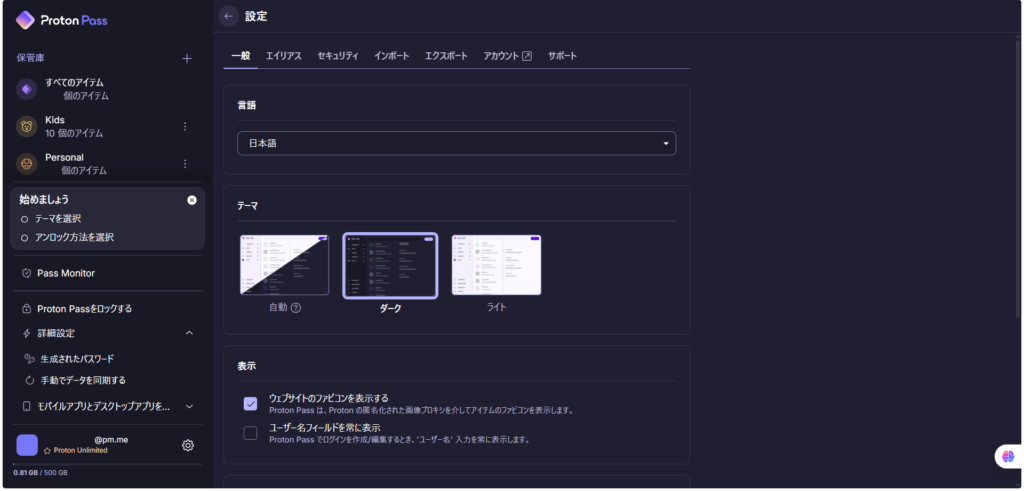Switch to the セキュリティ tab
This screenshot has width=1024, height=491.
pos(338,56)
